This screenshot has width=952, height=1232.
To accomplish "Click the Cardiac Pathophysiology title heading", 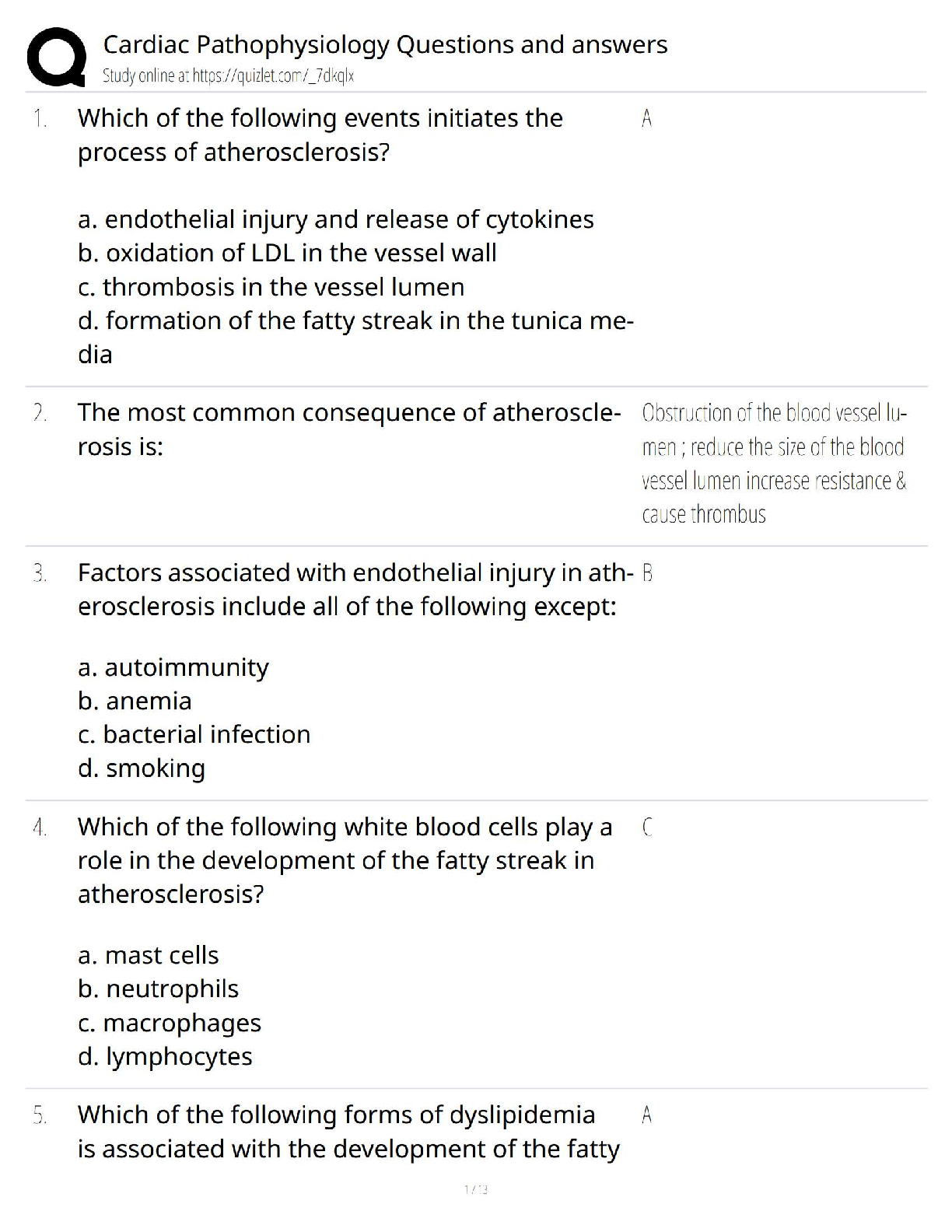I will click(x=385, y=45).
